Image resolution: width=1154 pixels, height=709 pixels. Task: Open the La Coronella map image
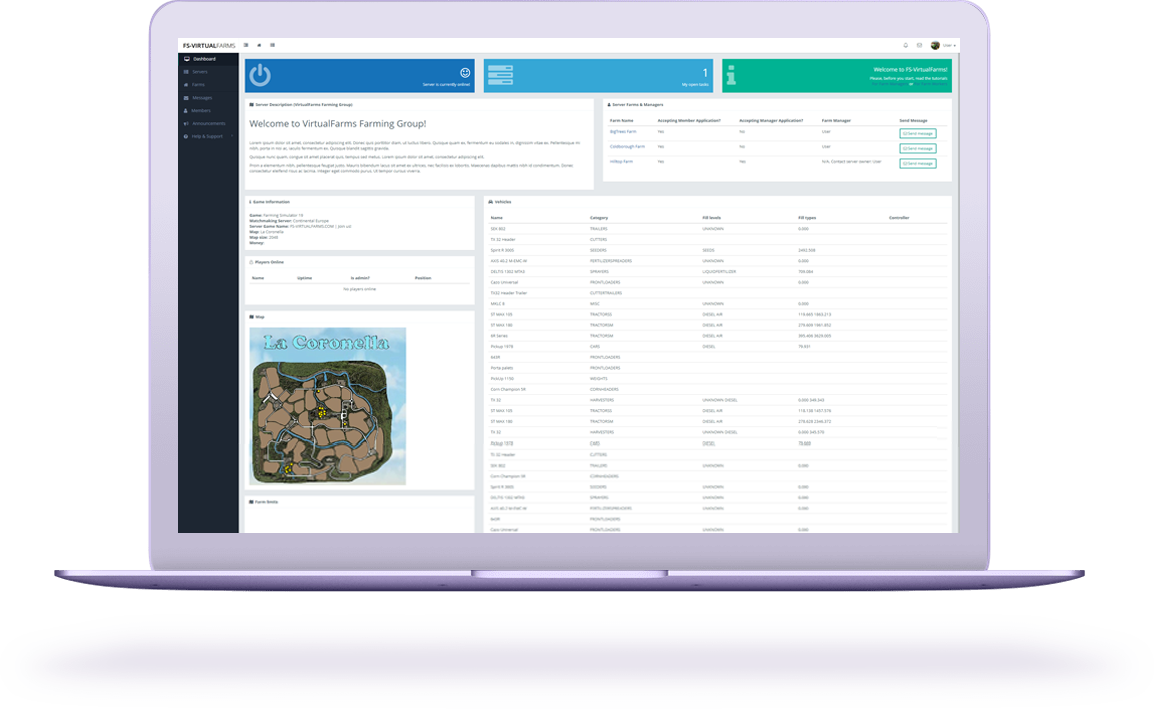[x=328, y=406]
